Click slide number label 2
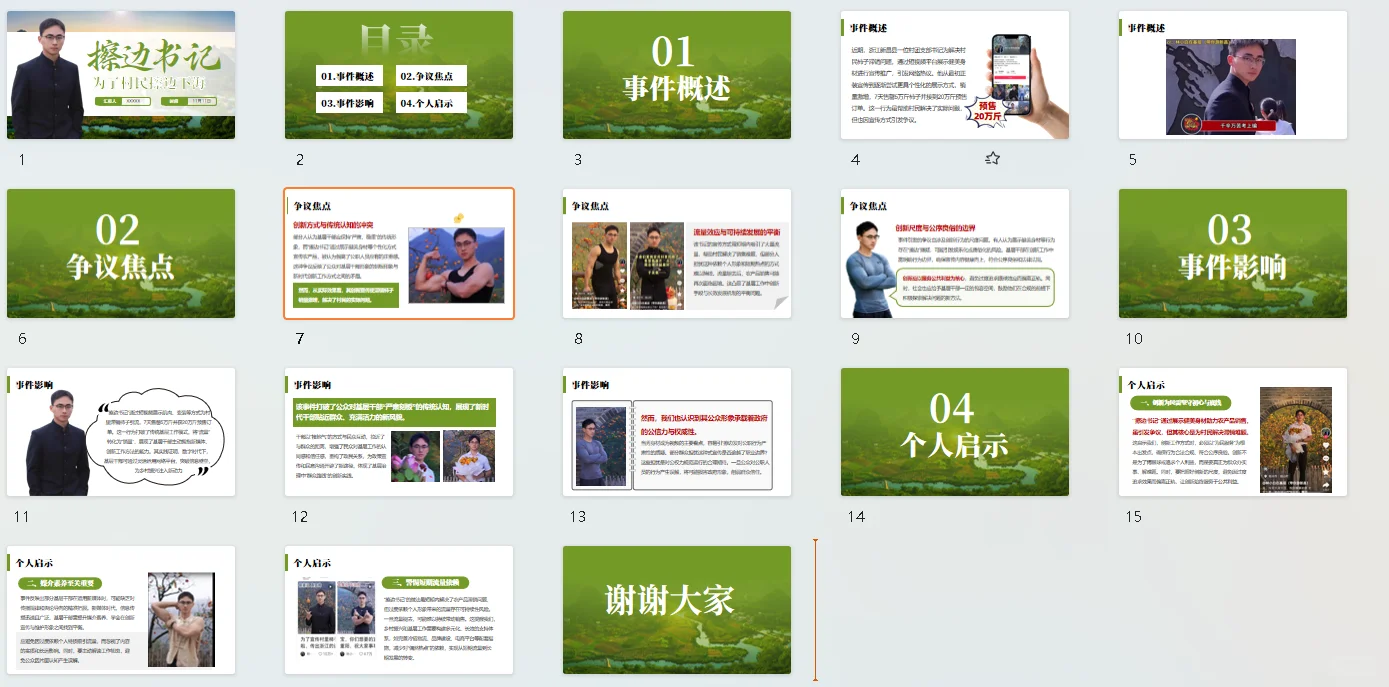The height and width of the screenshot is (687, 1389). pyautogui.click(x=300, y=160)
